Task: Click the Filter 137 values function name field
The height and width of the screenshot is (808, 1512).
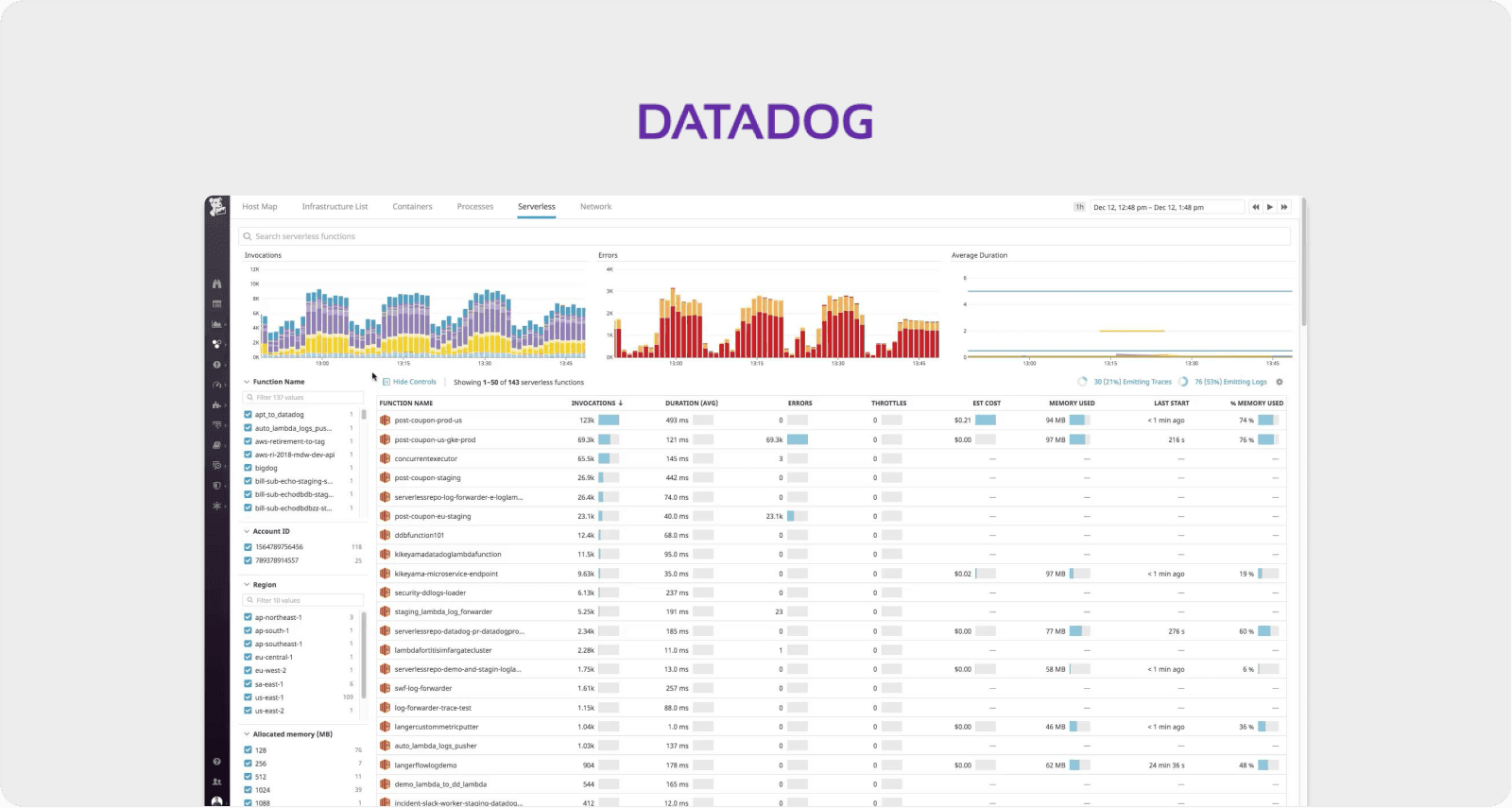Action: point(302,398)
